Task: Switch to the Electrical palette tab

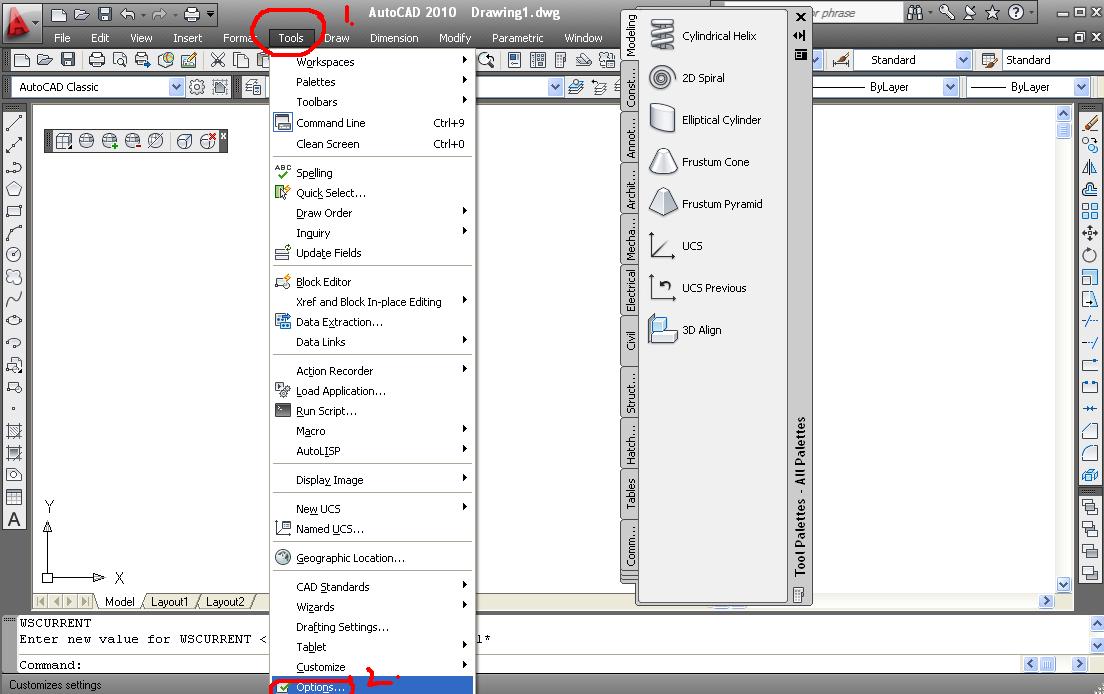Action: [x=631, y=289]
